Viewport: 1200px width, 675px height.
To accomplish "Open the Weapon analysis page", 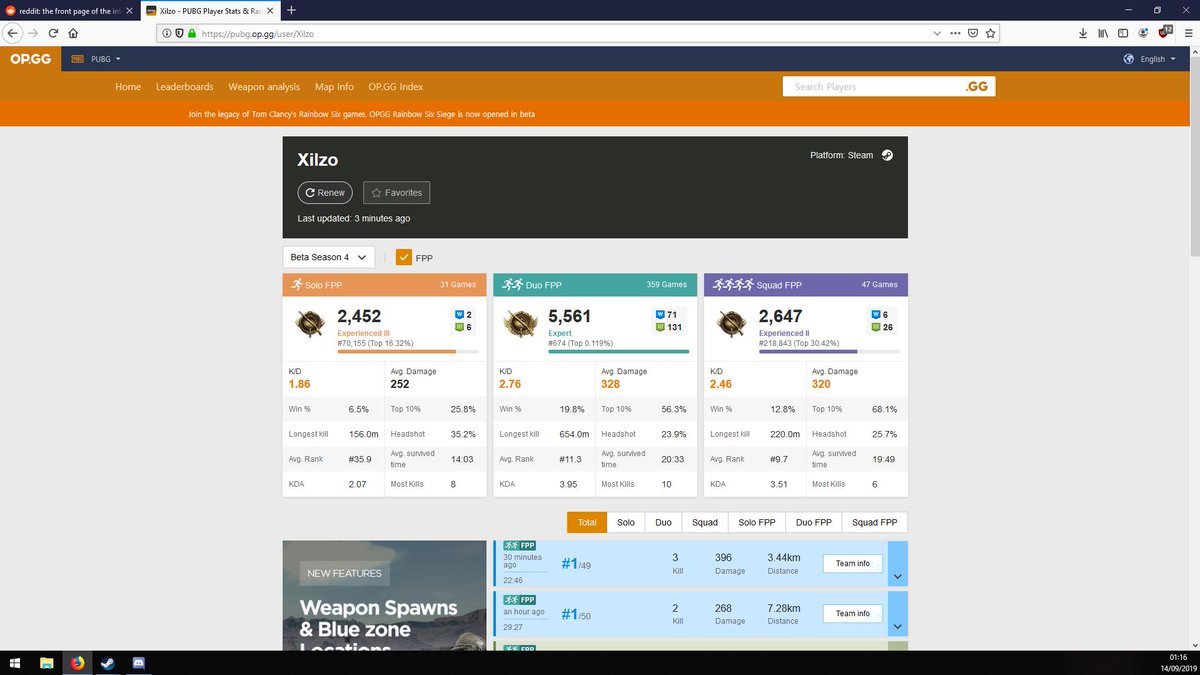I will pyautogui.click(x=264, y=87).
